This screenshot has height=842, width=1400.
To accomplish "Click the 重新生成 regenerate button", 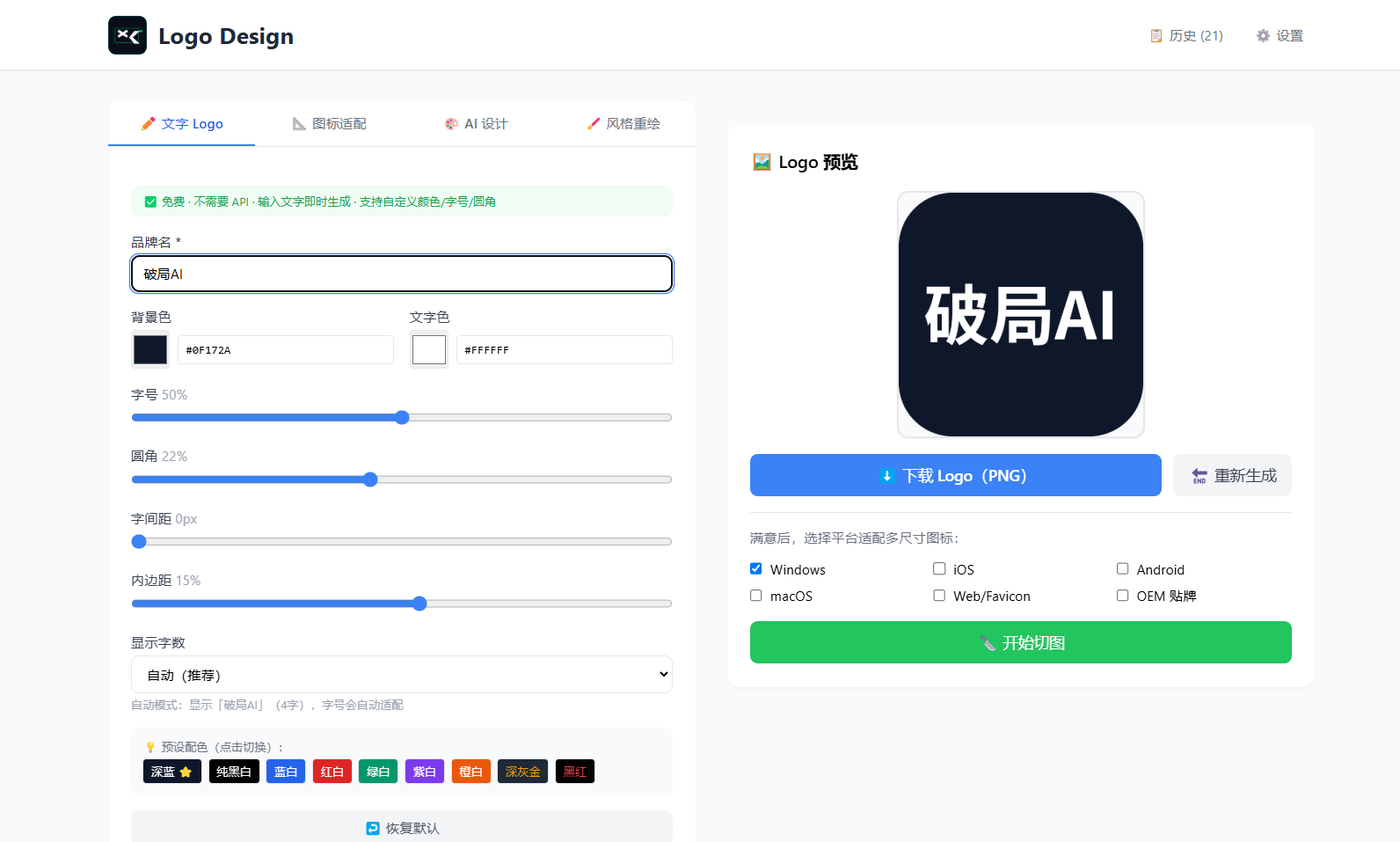I will tap(1232, 475).
